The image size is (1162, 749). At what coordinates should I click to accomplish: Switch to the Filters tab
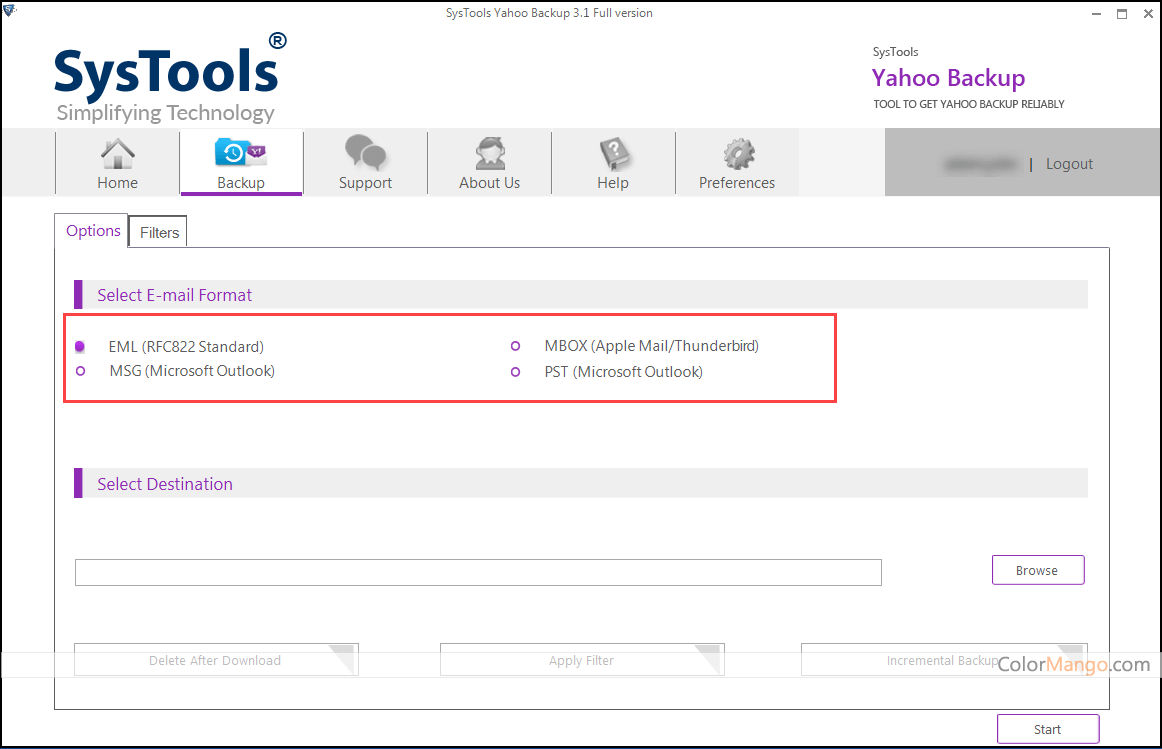157,231
